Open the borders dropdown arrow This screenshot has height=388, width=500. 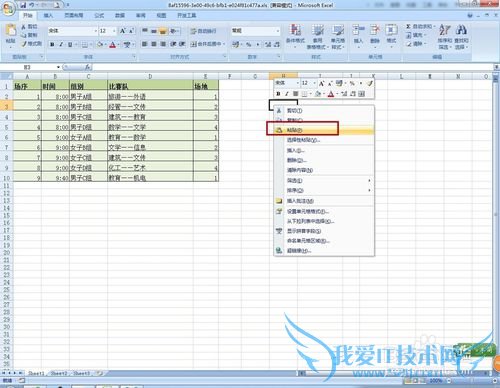pyautogui.click(x=91, y=44)
